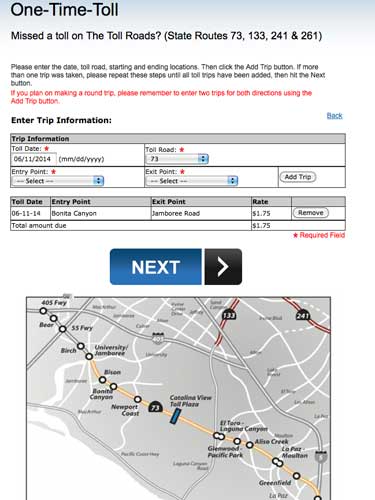
Task: Select the Newport Coast circle marker
Action: pos(138,399)
